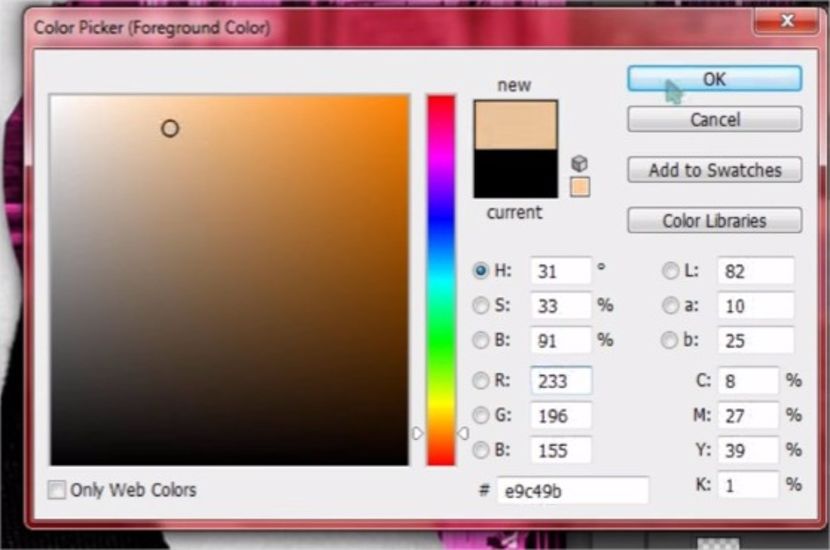Click the right hue slider arrow

coord(463,433)
